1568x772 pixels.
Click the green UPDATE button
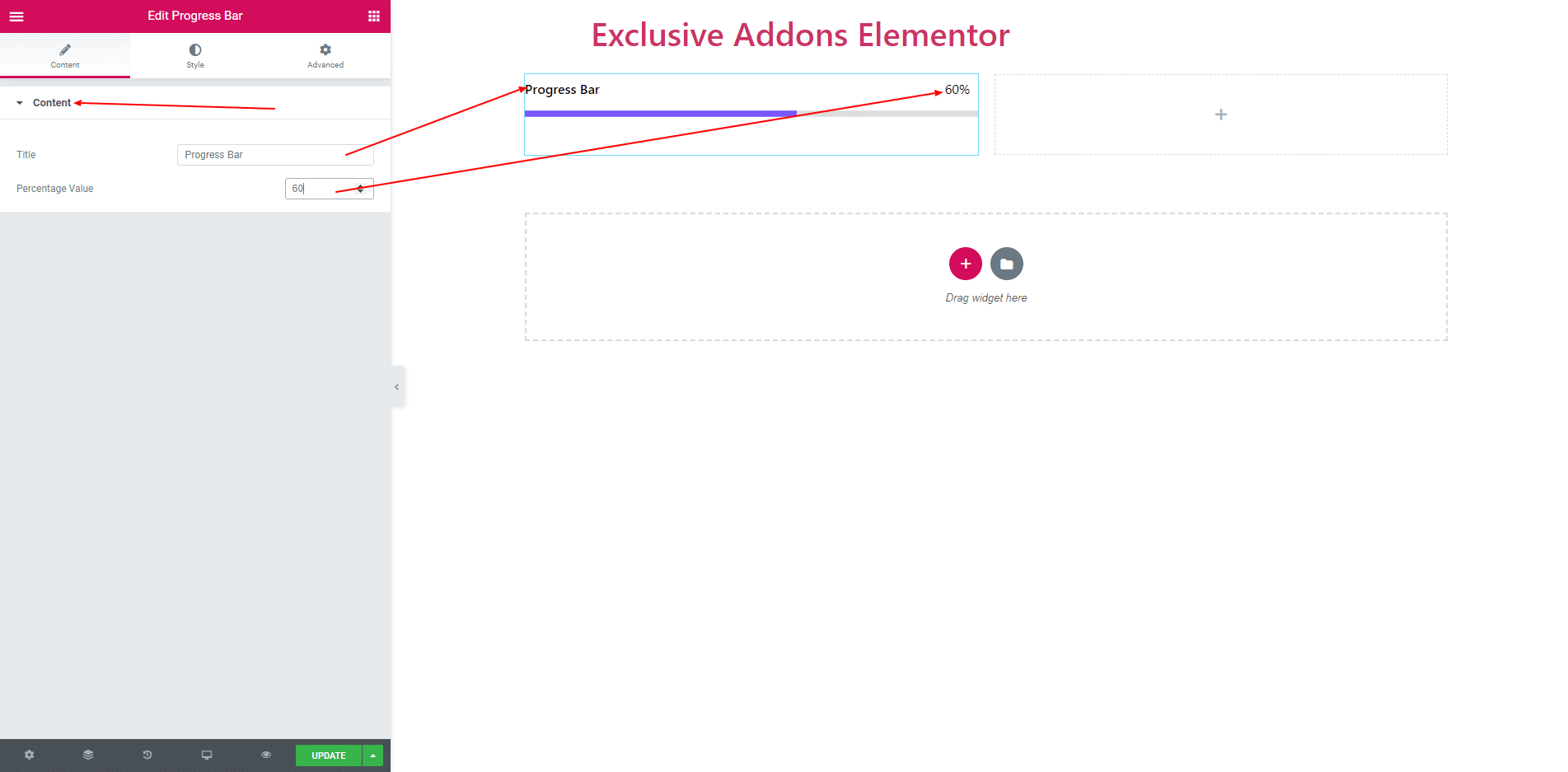[x=329, y=756]
